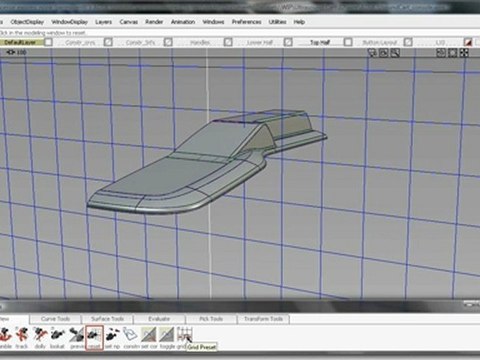
Task: Open the Layers menu
Action: (103, 22)
